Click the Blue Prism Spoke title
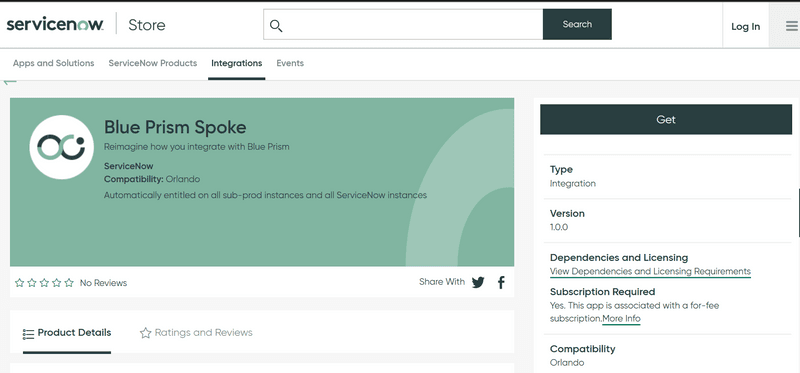 (175, 127)
